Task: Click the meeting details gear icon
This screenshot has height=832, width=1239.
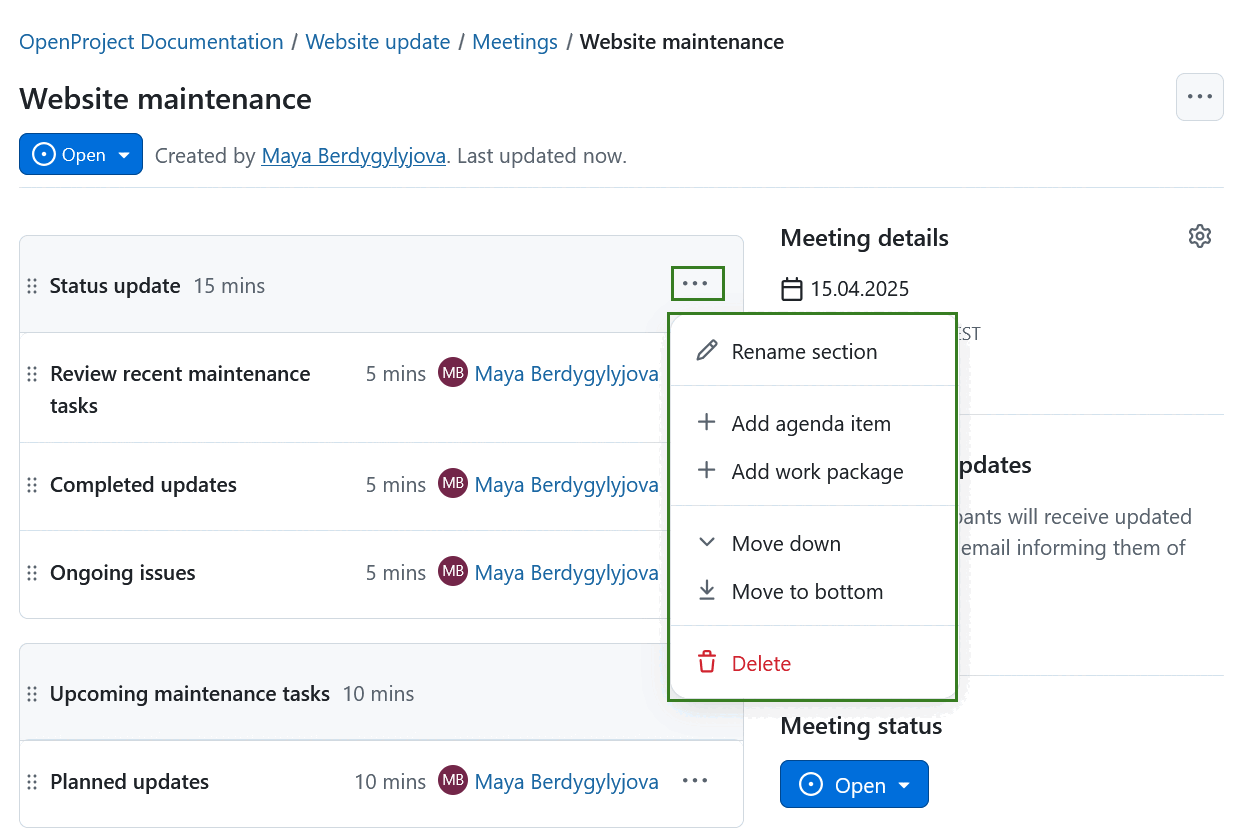Action: tap(1199, 236)
